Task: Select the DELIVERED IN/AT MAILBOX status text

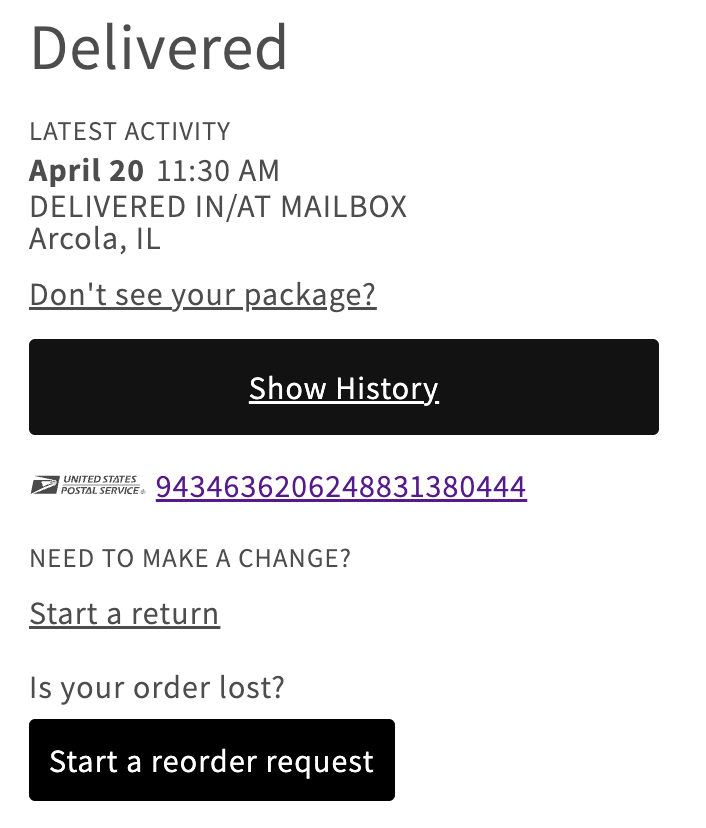Action: [218, 207]
